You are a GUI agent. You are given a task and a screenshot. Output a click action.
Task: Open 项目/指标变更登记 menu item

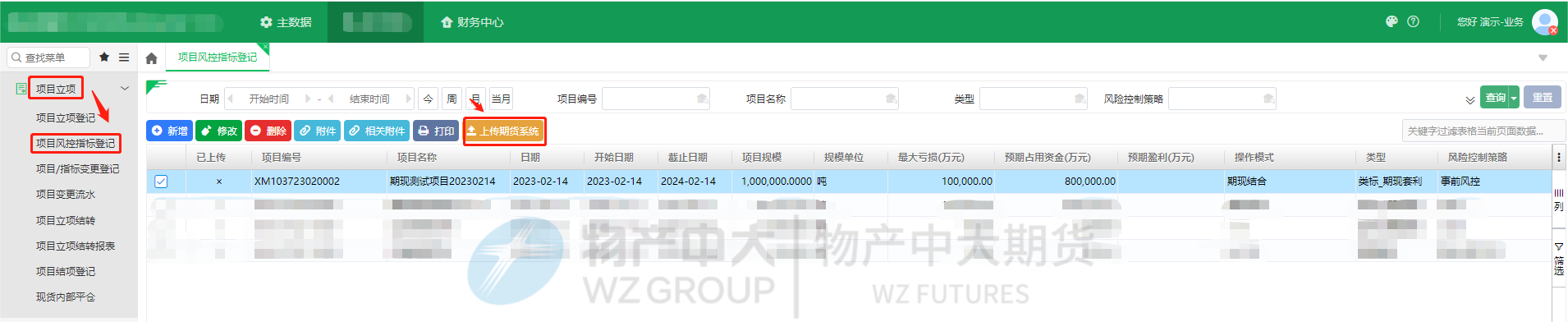77,169
